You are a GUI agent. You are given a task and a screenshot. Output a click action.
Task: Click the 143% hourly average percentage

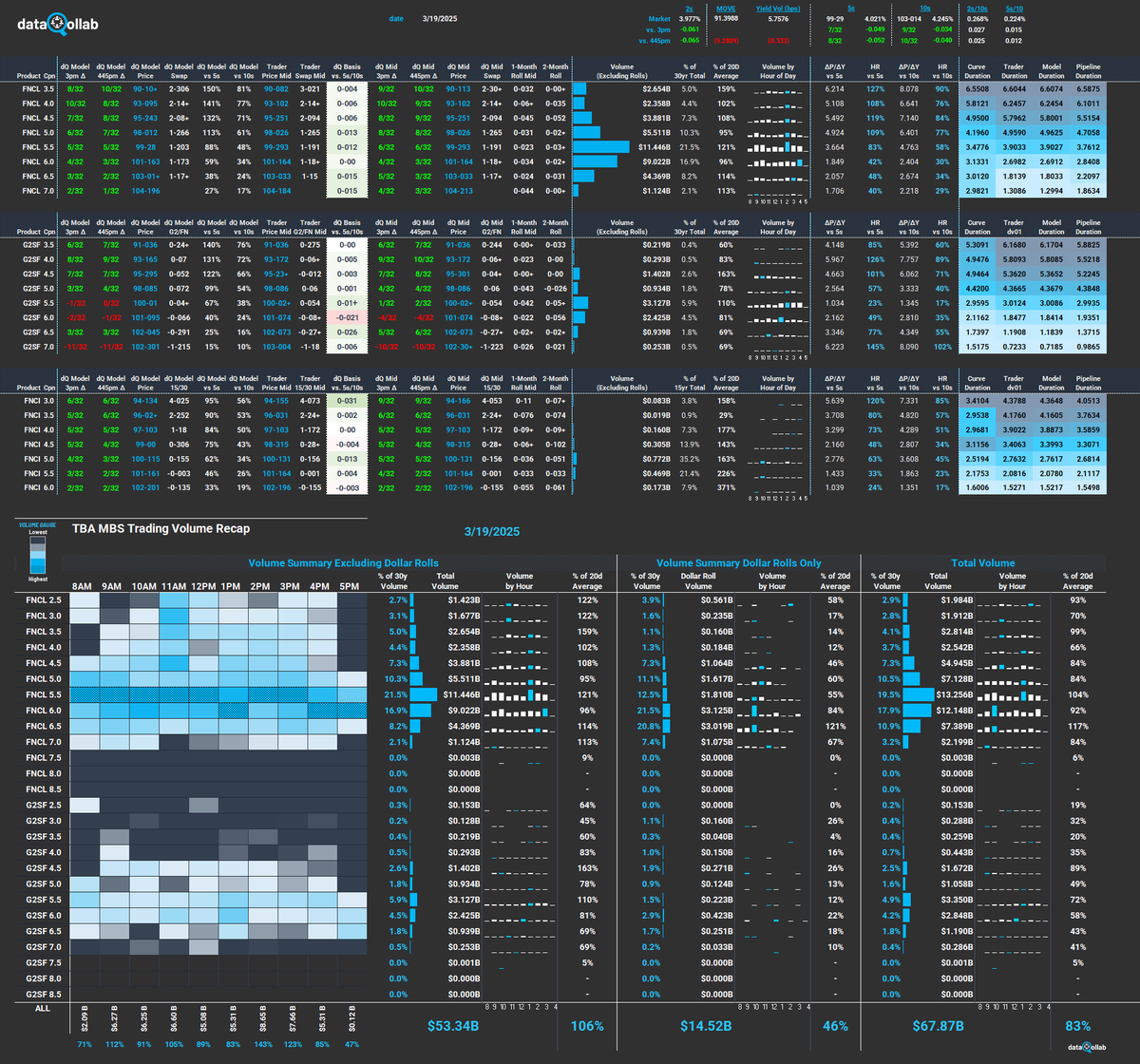(x=261, y=1045)
